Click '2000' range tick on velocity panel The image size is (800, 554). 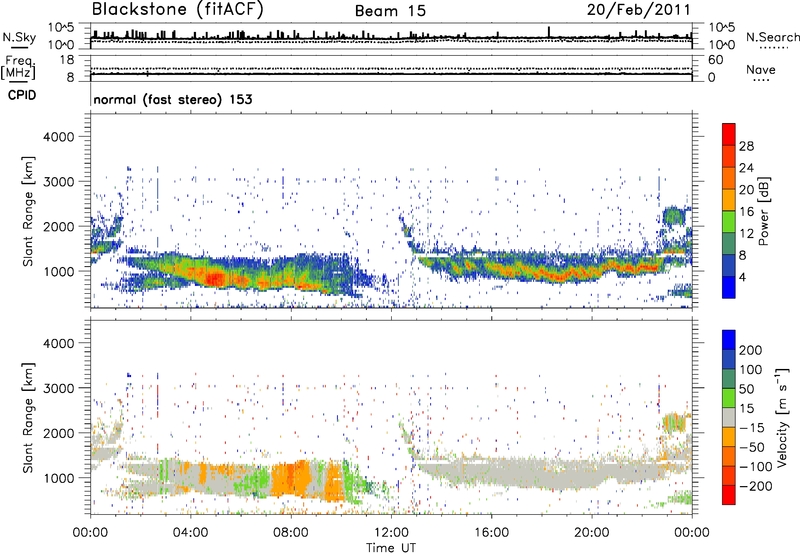click(58, 433)
